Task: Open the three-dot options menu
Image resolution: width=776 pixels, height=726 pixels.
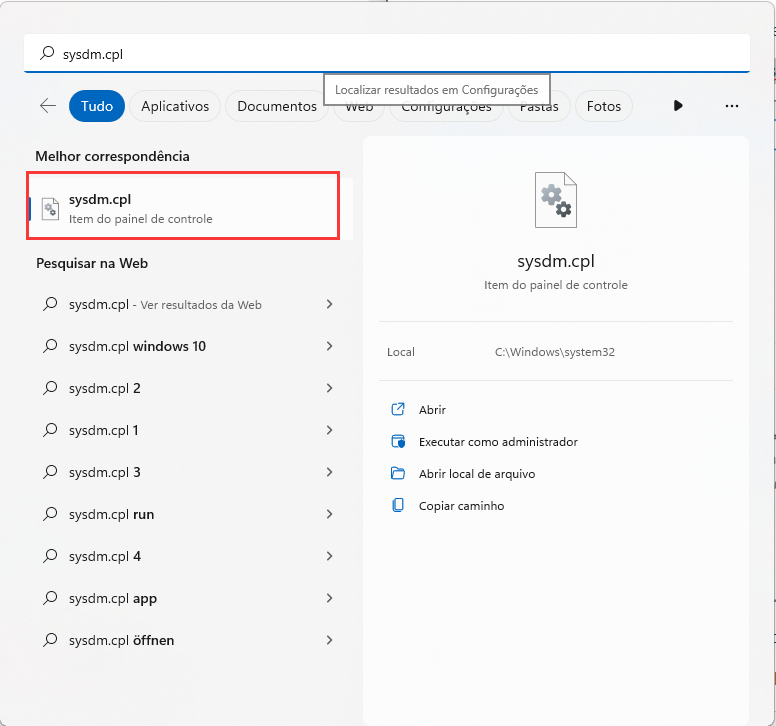Action: (x=731, y=106)
